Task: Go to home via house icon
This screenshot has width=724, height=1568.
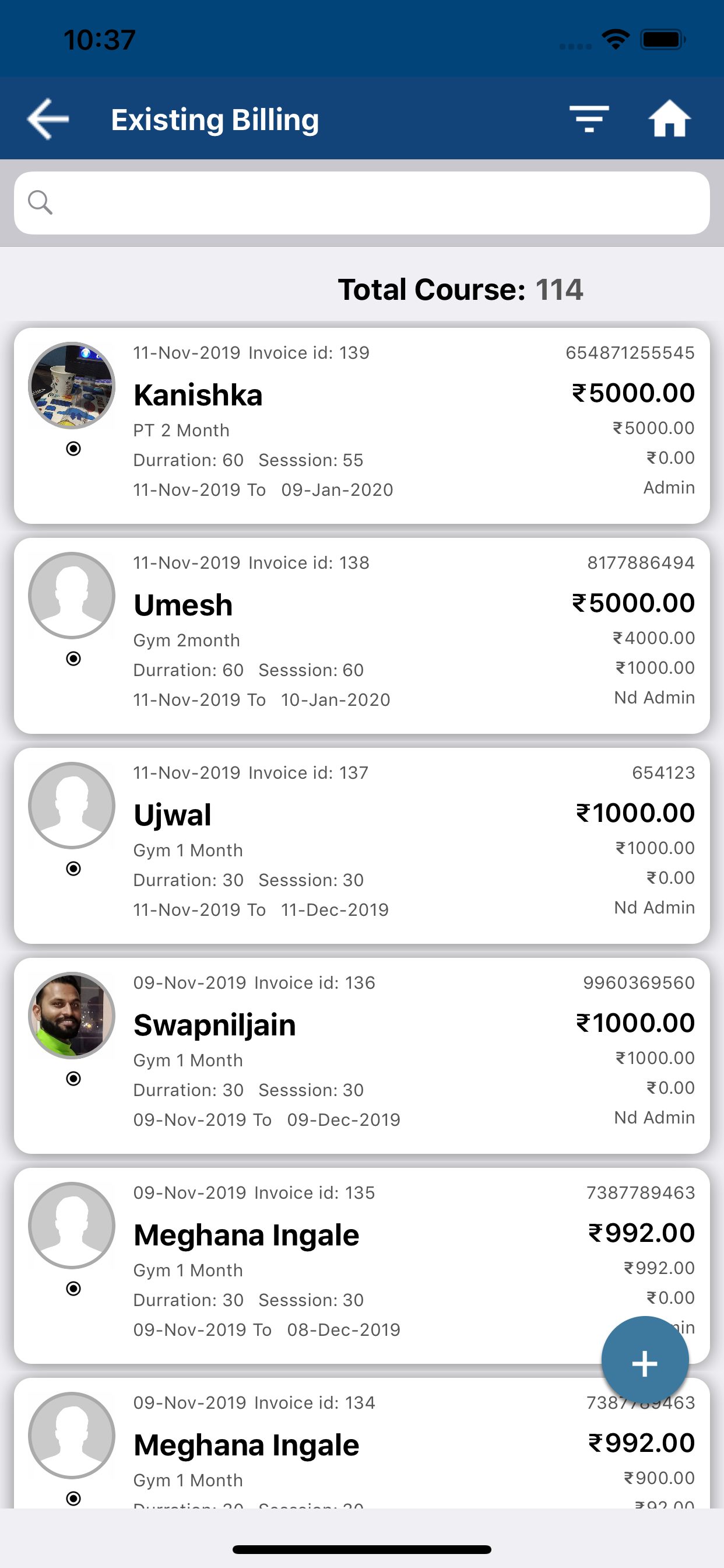Action: coord(669,118)
